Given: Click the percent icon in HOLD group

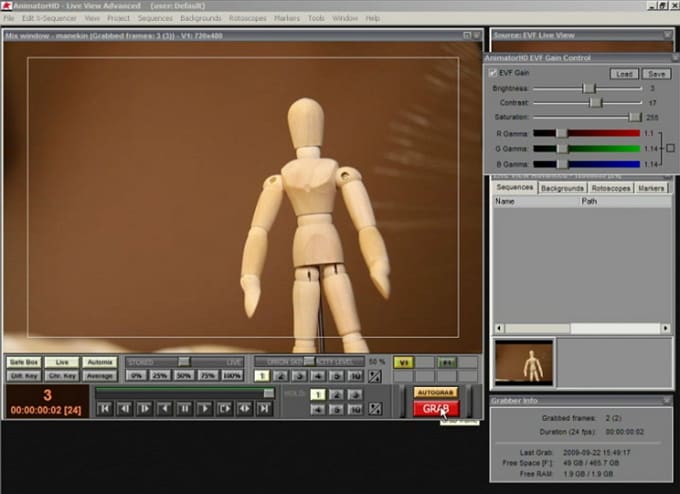Looking at the screenshot, I should [375, 409].
